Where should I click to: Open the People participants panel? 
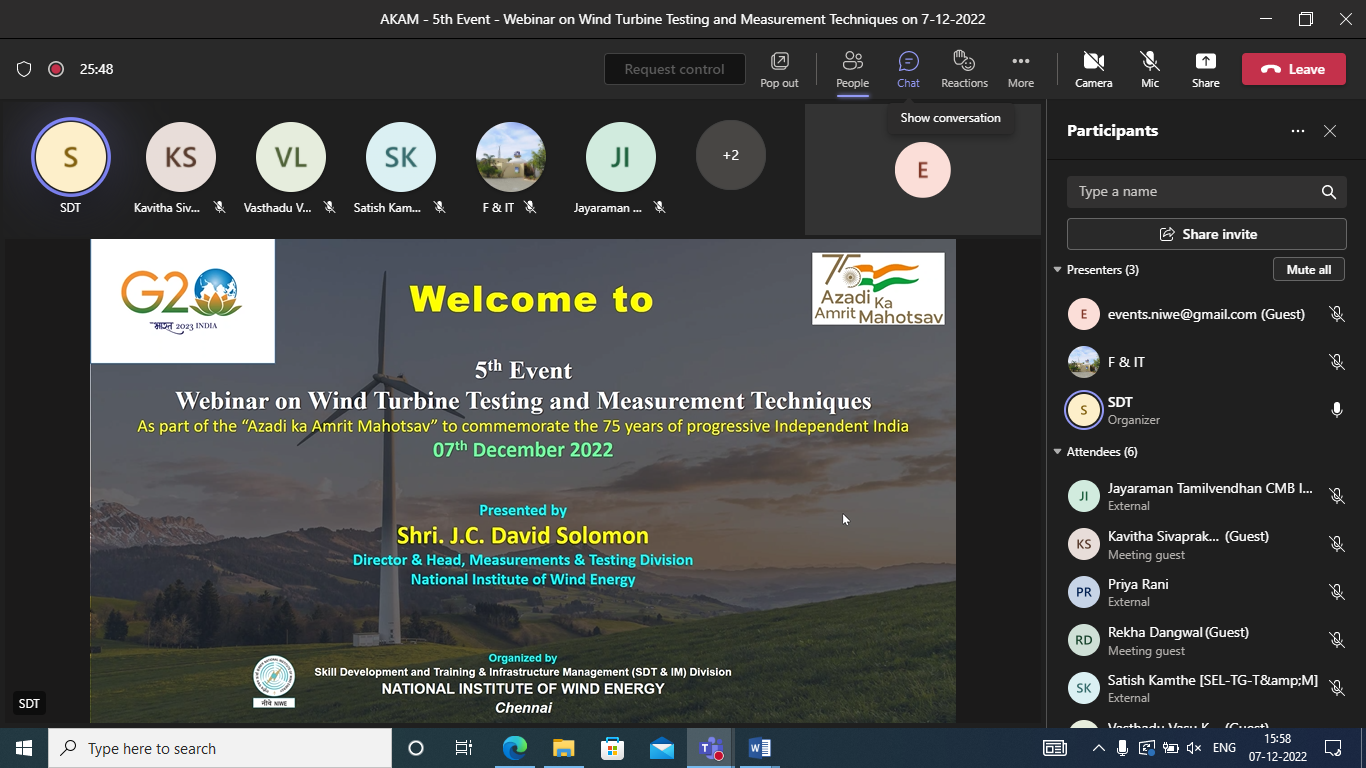(x=852, y=69)
